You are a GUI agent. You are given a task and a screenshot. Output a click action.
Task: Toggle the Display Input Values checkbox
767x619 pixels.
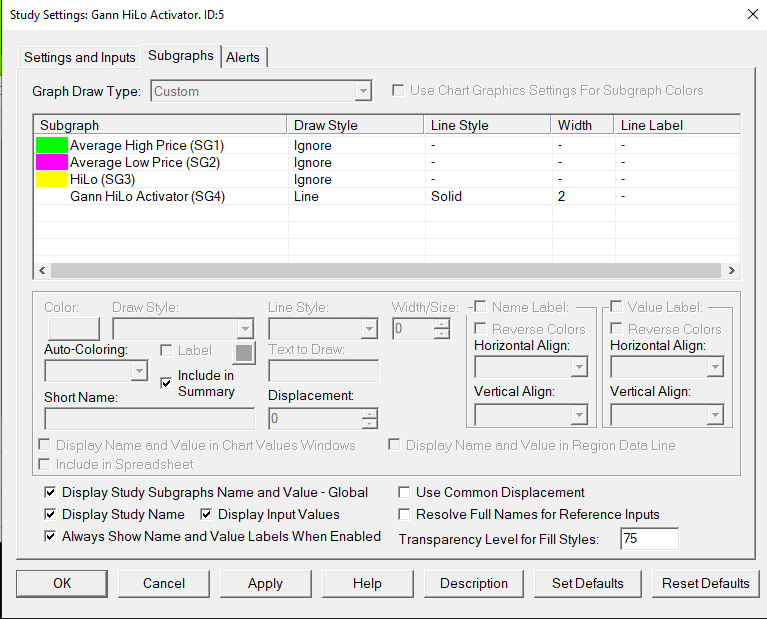coord(206,514)
